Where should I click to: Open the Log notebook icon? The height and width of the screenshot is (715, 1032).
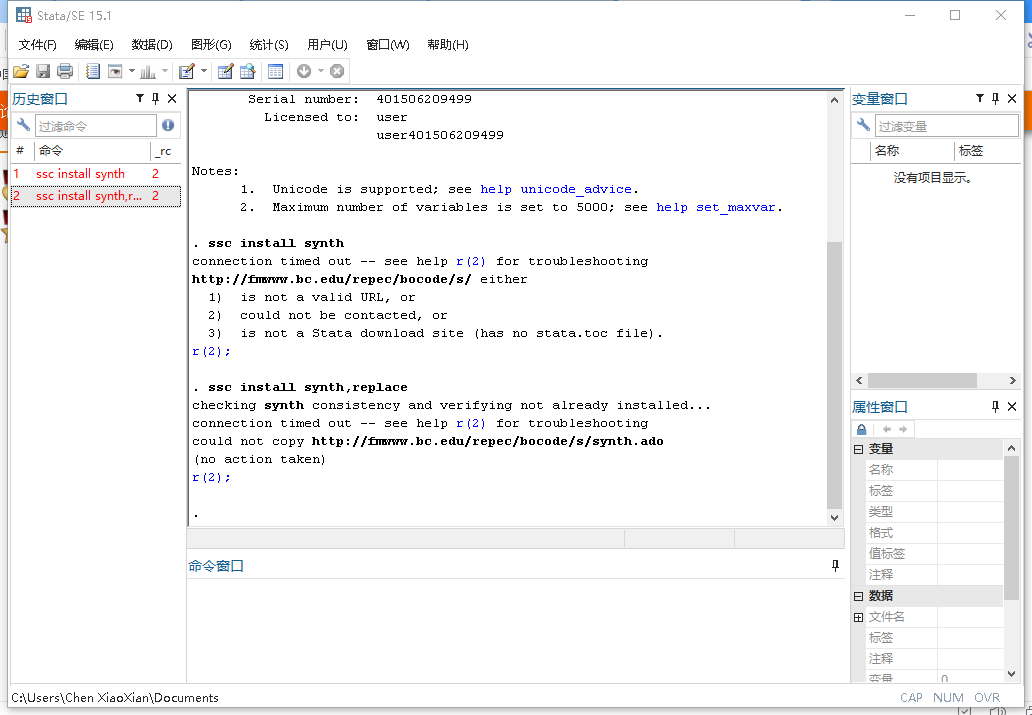pos(93,71)
